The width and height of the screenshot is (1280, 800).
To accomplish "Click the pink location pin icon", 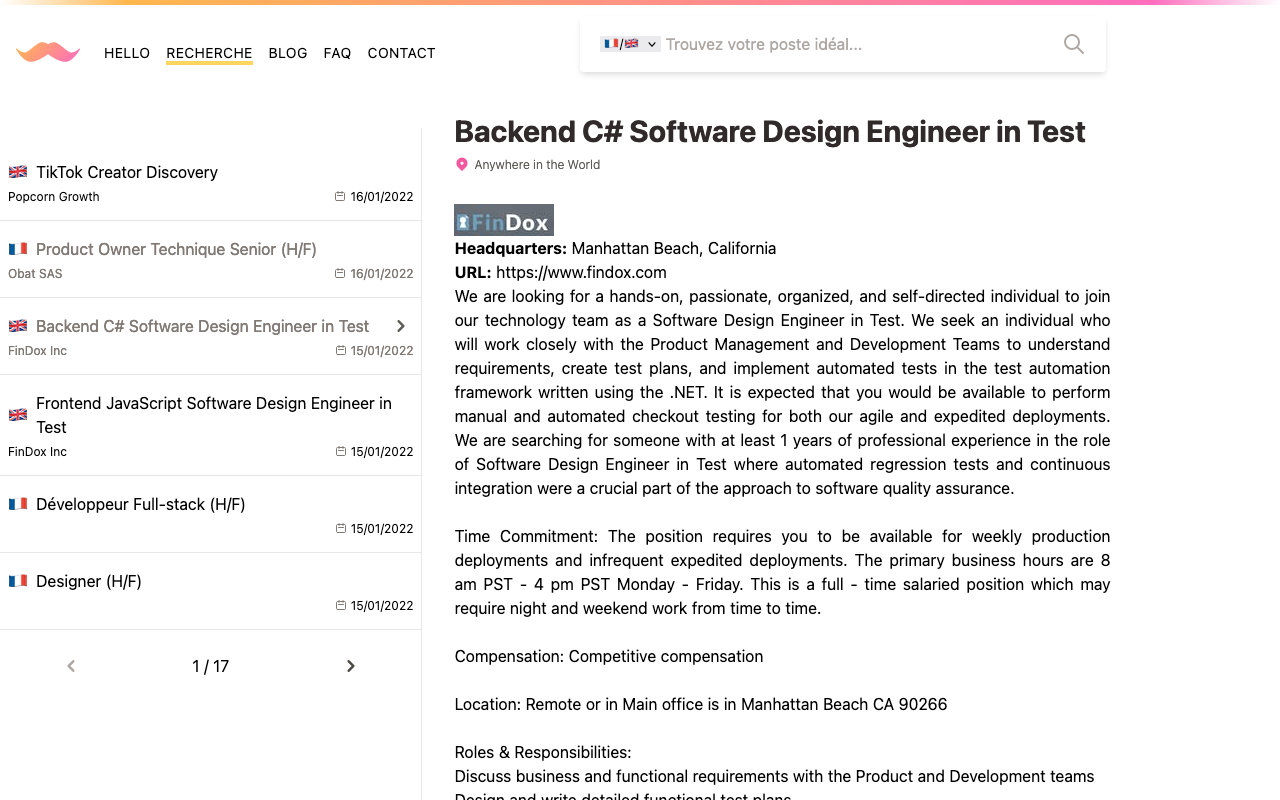I will [x=461, y=164].
